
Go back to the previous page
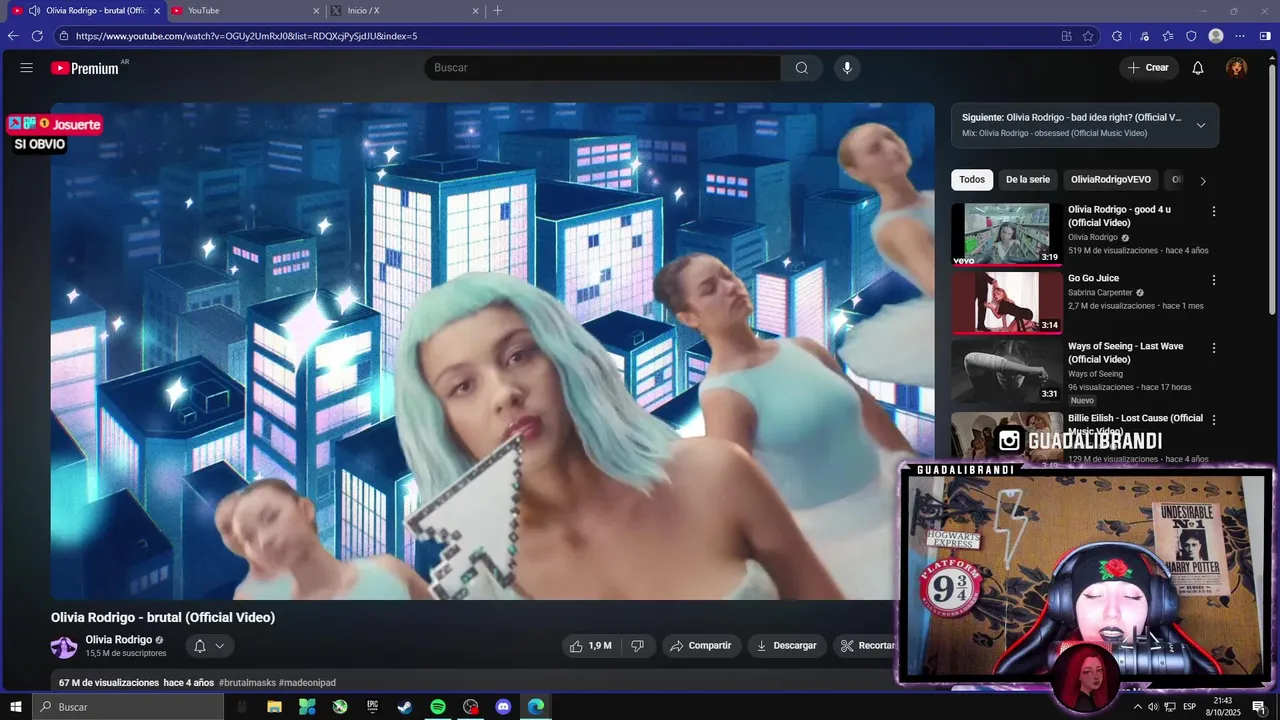click(x=13, y=36)
